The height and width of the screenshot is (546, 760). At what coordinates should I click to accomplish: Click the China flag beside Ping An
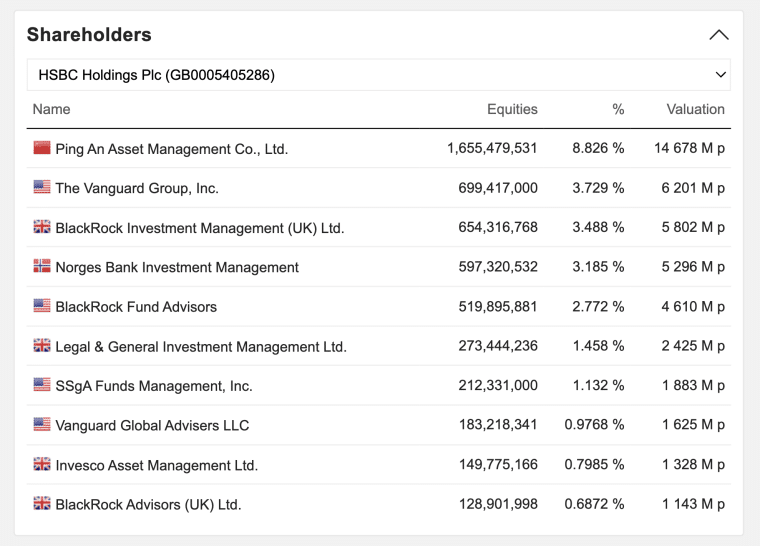(x=42, y=147)
